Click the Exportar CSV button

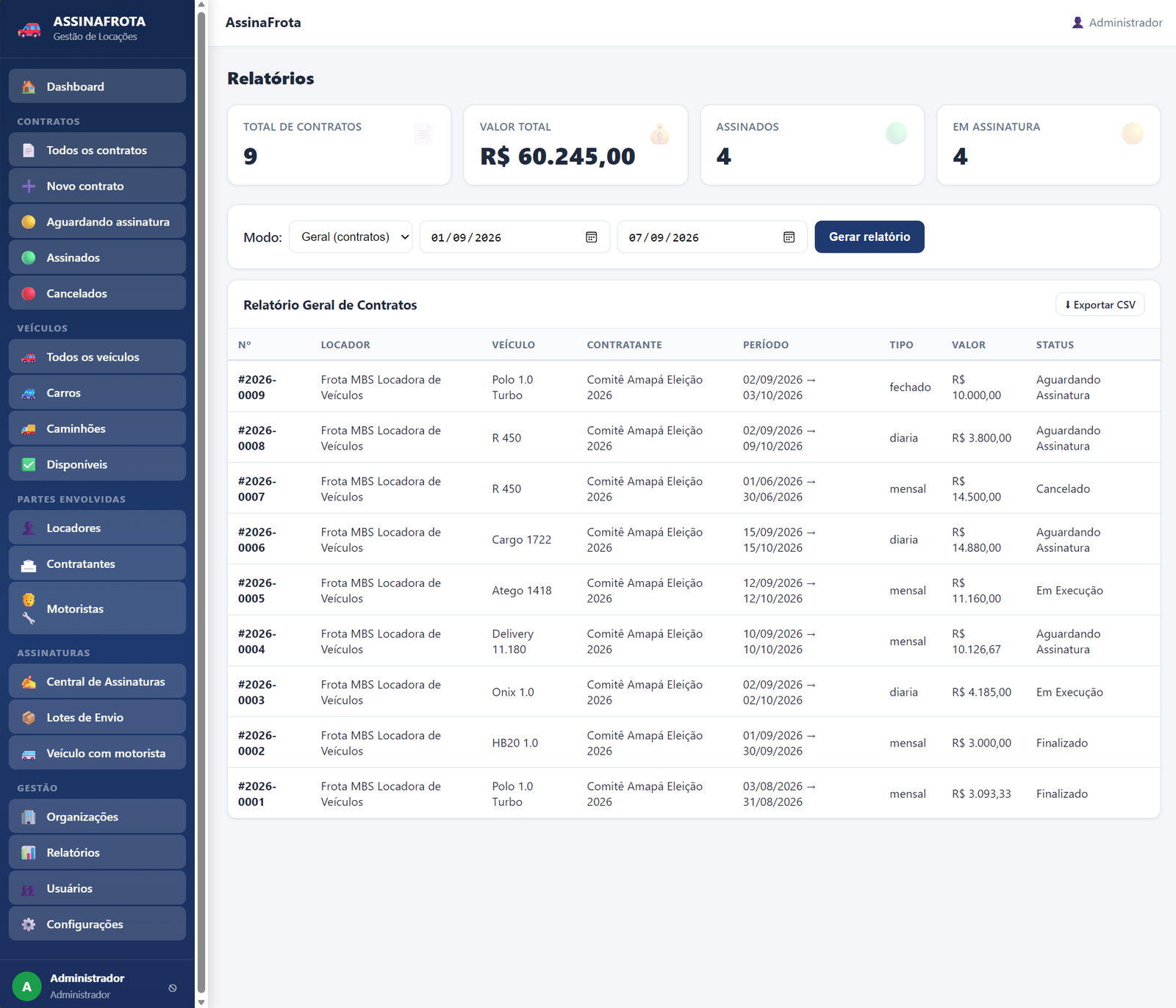[1100, 305]
